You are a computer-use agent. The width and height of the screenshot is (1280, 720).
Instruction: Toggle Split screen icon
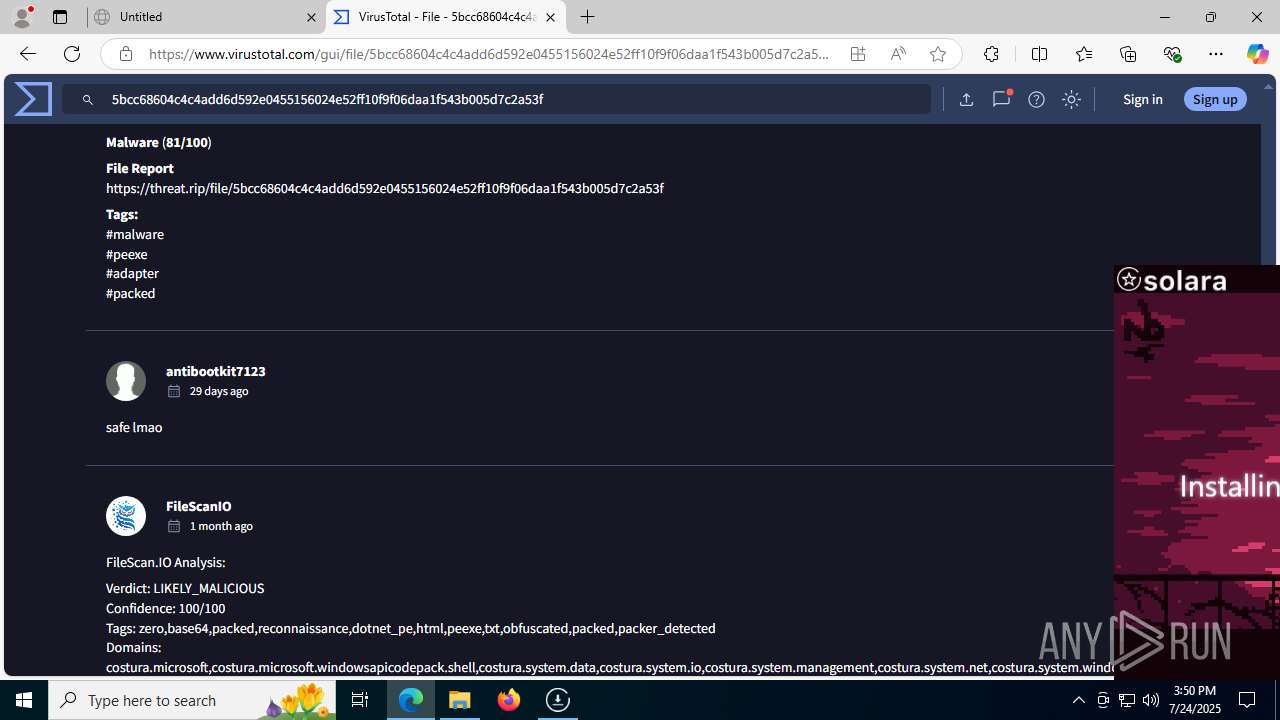(x=1039, y=54)
